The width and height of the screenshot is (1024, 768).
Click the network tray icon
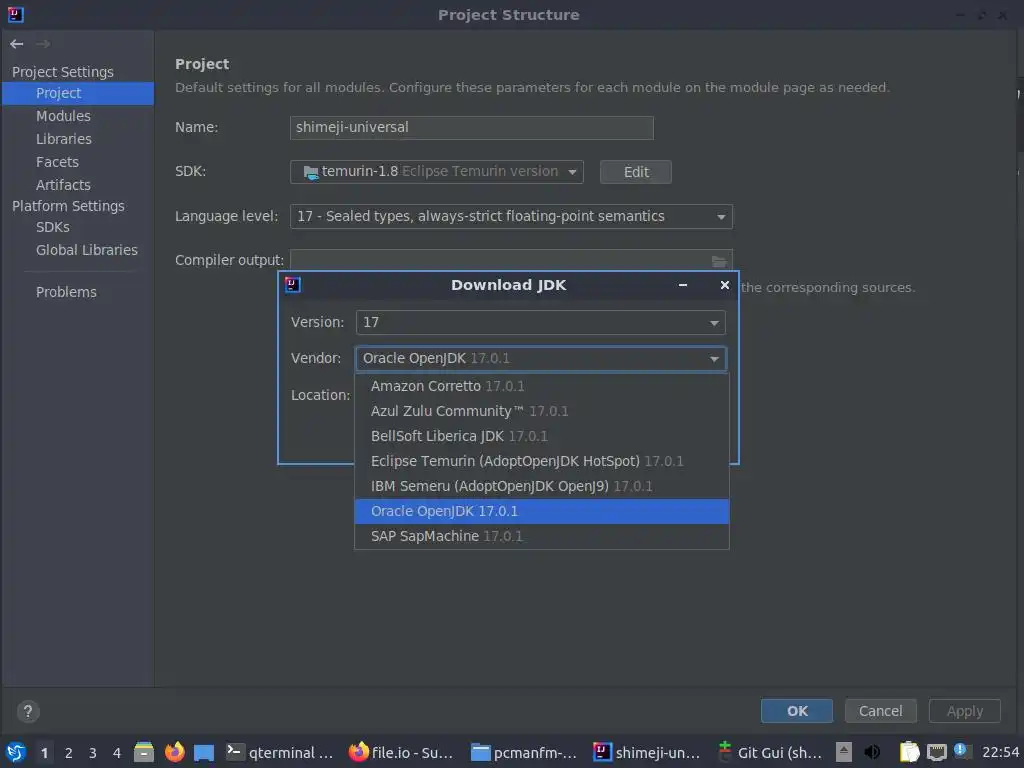point(936,752)
